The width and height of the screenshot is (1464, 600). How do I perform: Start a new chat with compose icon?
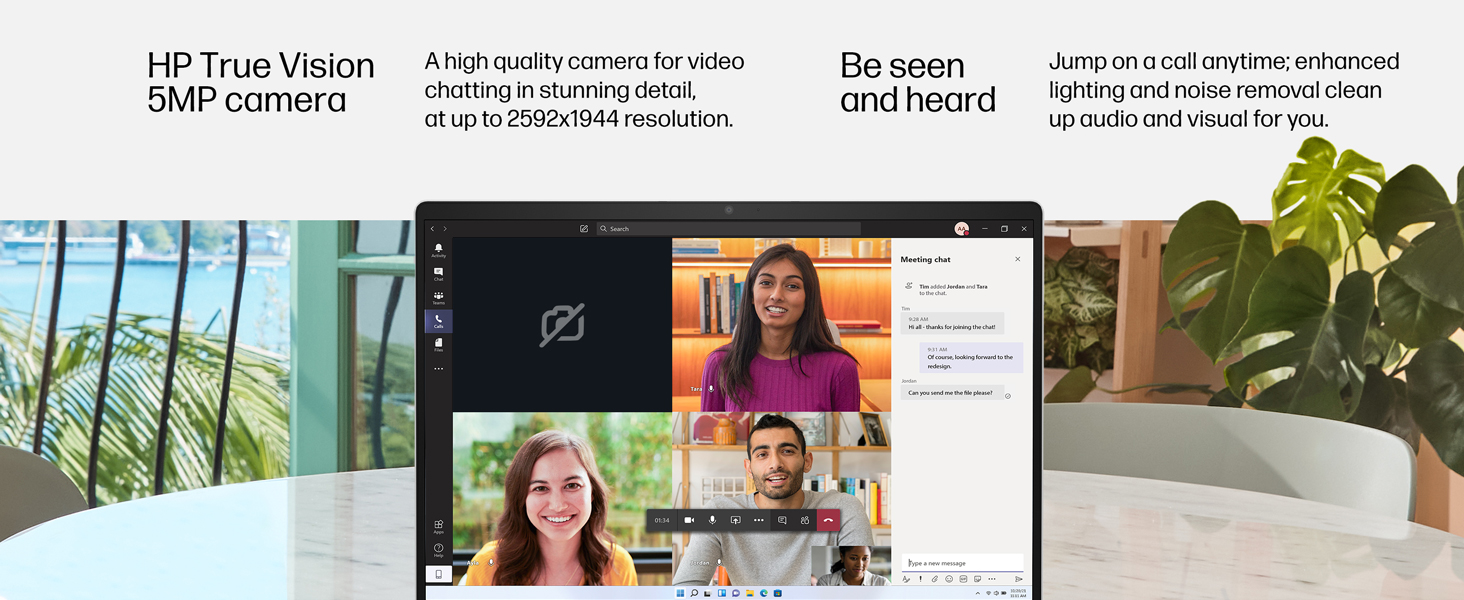coord(584,229)
